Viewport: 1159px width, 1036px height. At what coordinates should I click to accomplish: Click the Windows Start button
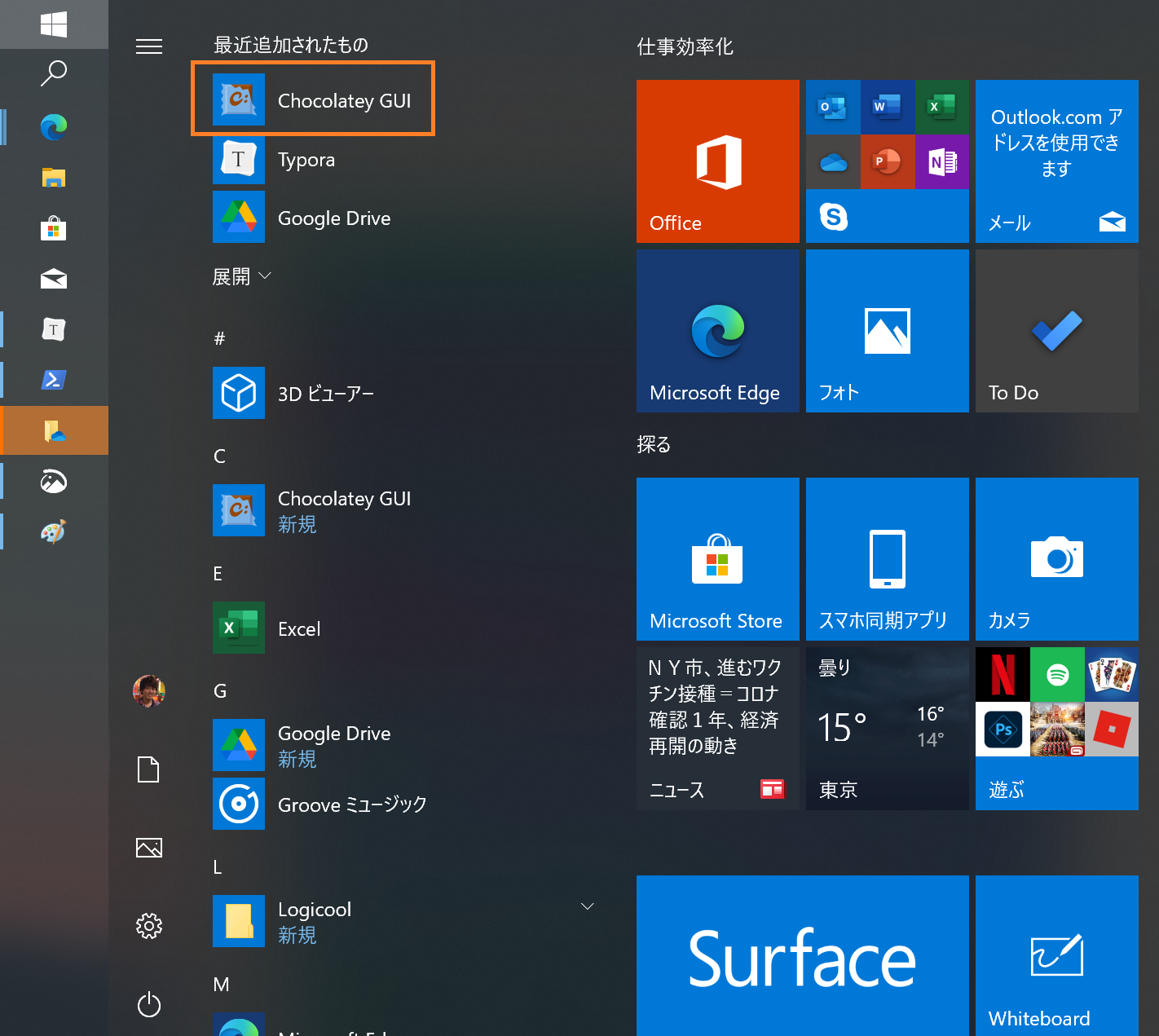54,24
